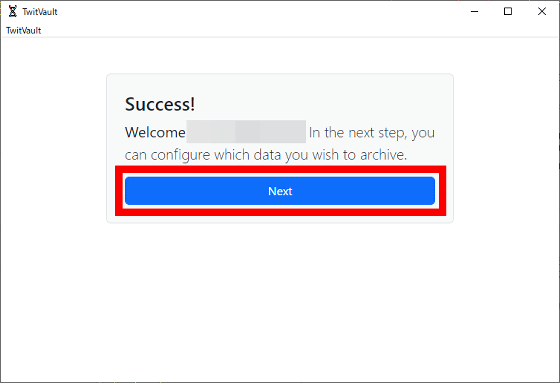The width and height of the screenshot is (560, 383).
Task: Click the word "which" in the message
Action: [x=232, y=155]
